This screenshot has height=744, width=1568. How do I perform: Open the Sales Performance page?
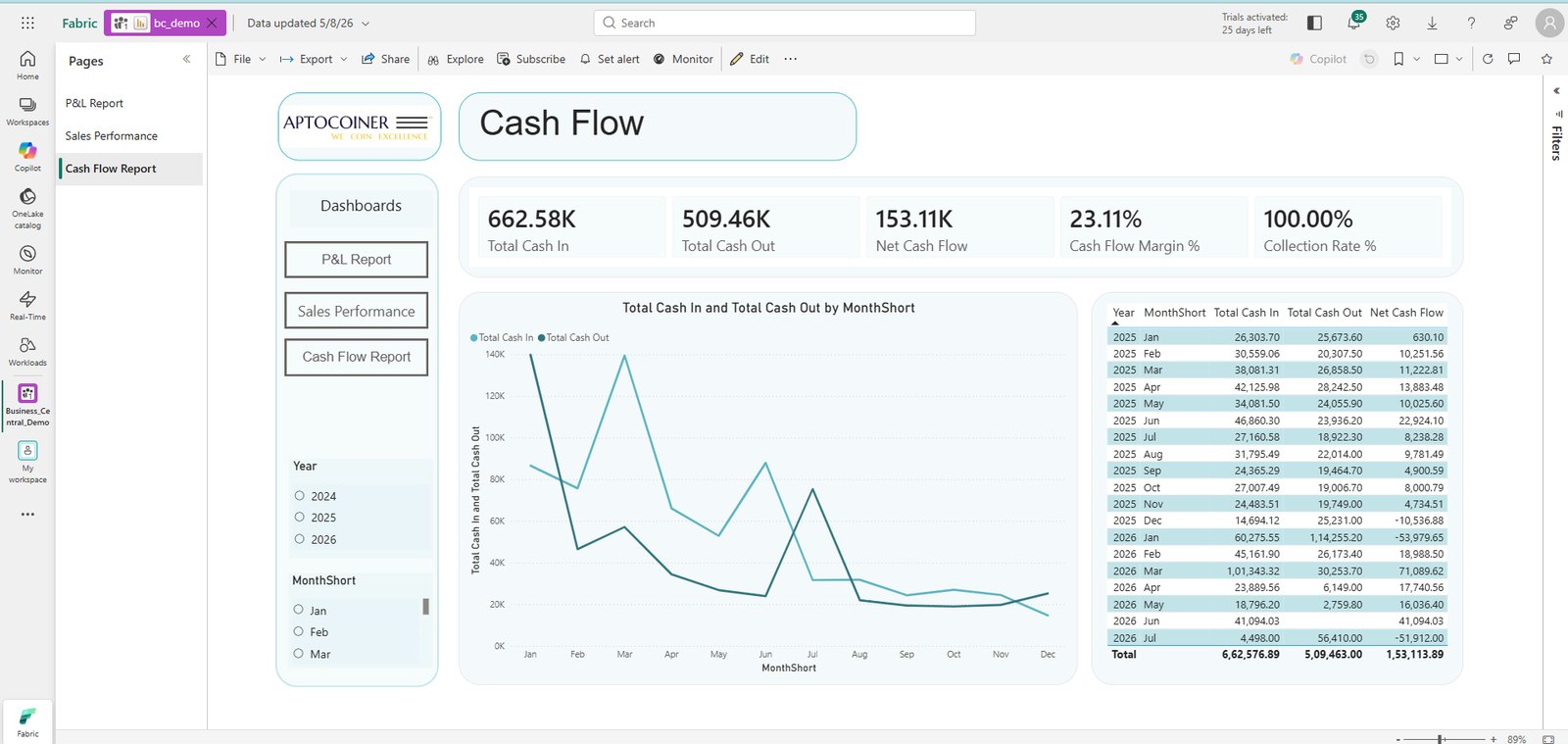pyautogui.click(x=111, y=136)
